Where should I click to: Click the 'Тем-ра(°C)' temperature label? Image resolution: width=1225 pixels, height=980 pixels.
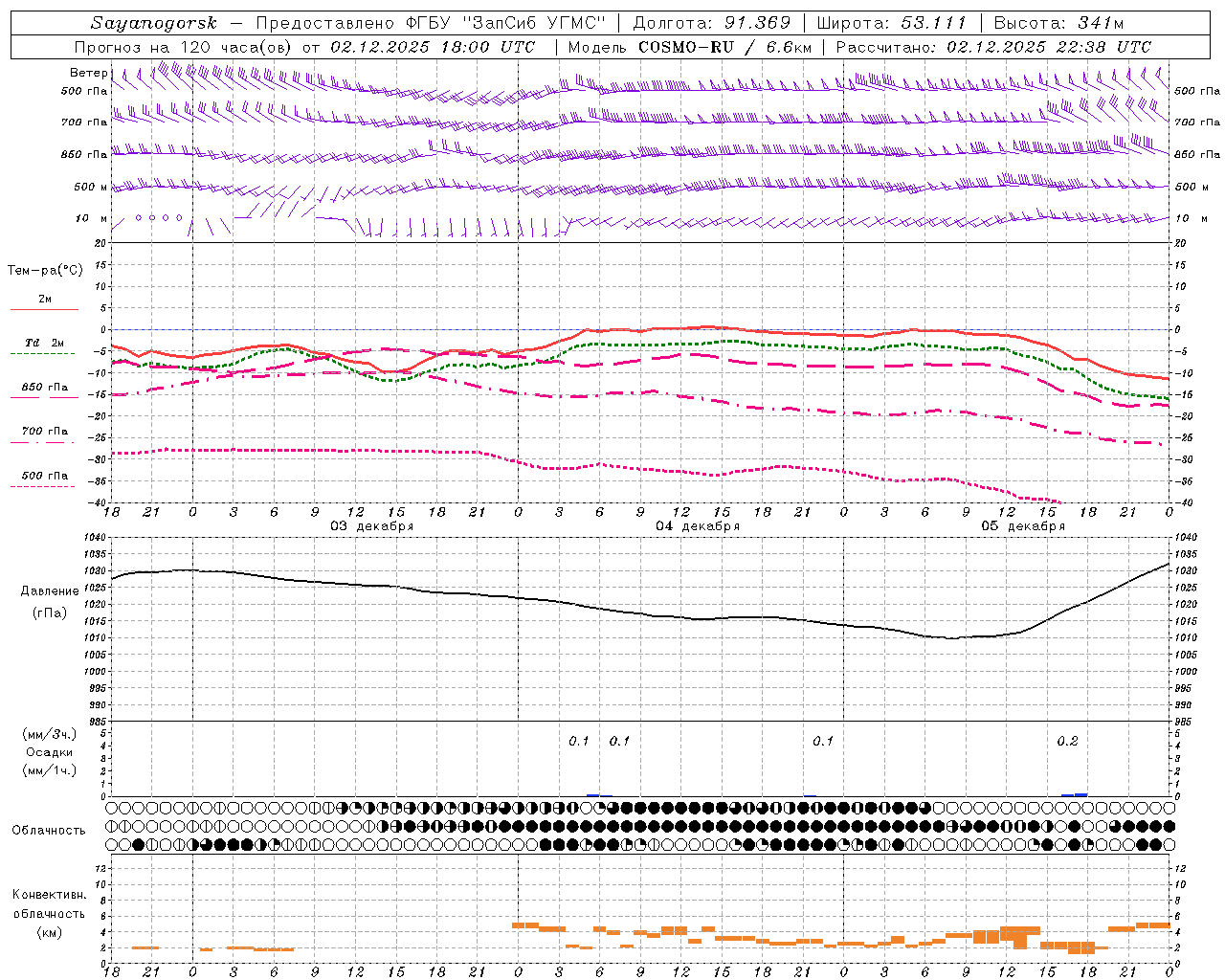pos(45,271)
